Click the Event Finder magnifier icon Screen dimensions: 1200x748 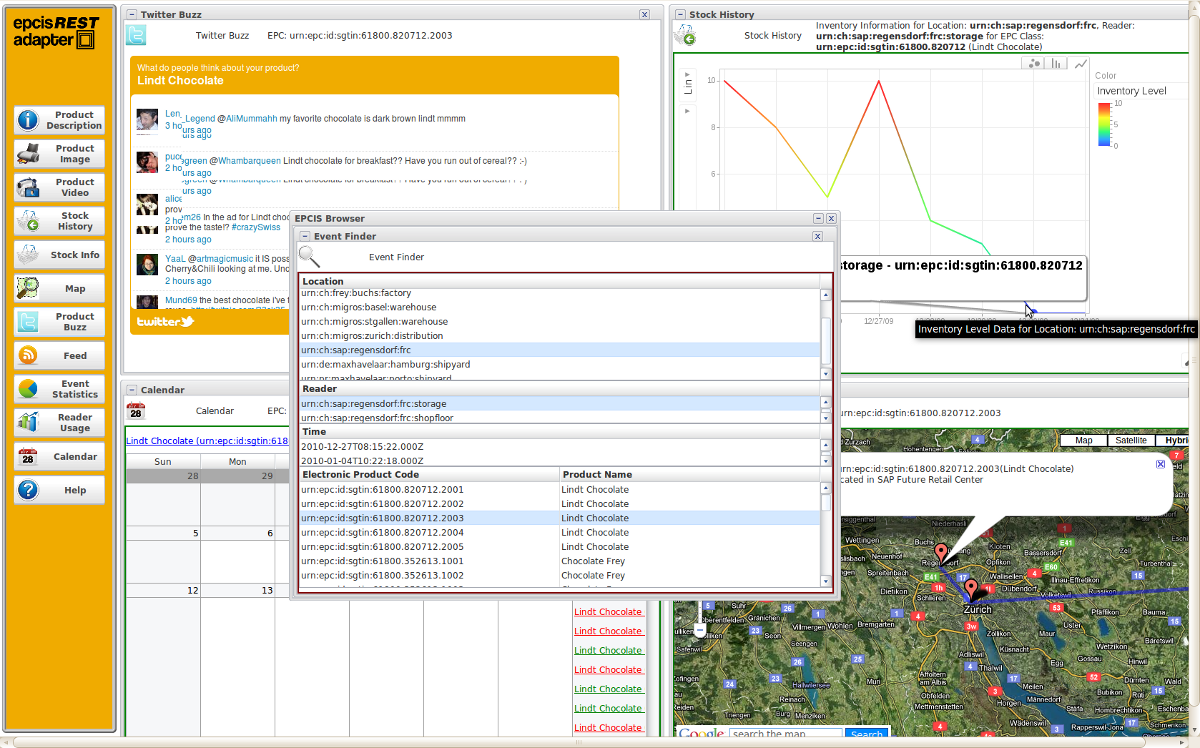click(310, 257)
